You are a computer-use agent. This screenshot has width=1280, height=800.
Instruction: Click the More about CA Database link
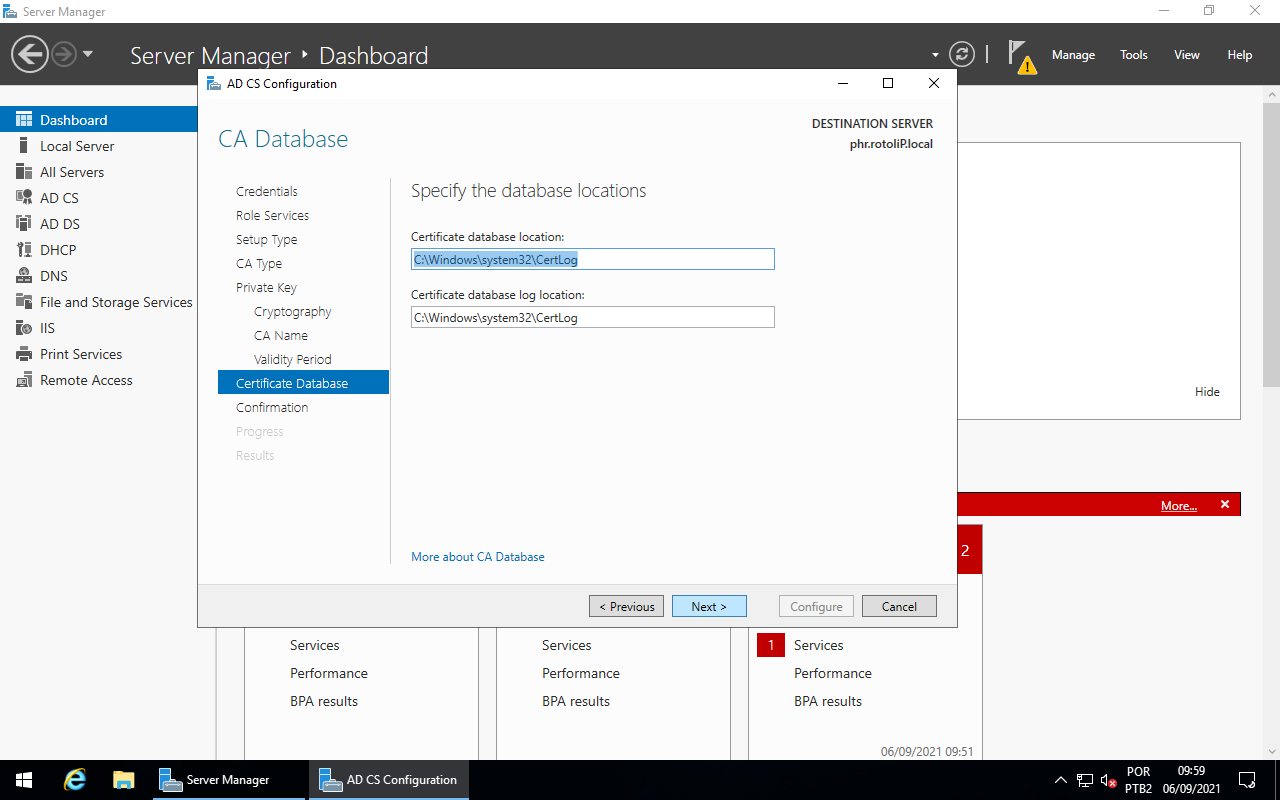tap(477, 556)
